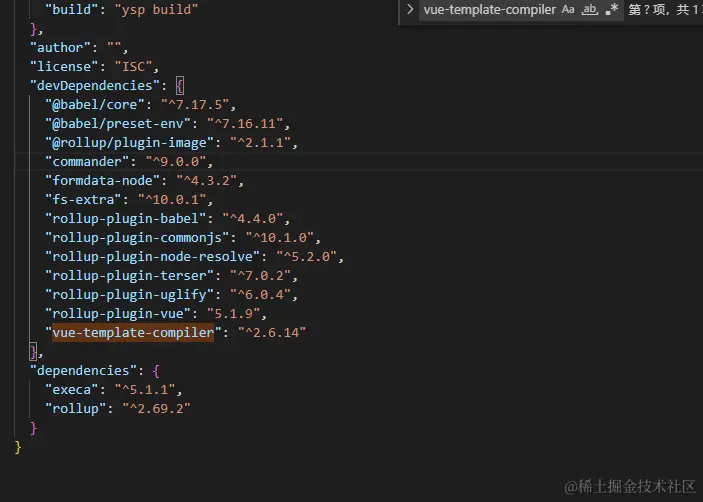Click the "^7.0.2" version value

point(260,276)
